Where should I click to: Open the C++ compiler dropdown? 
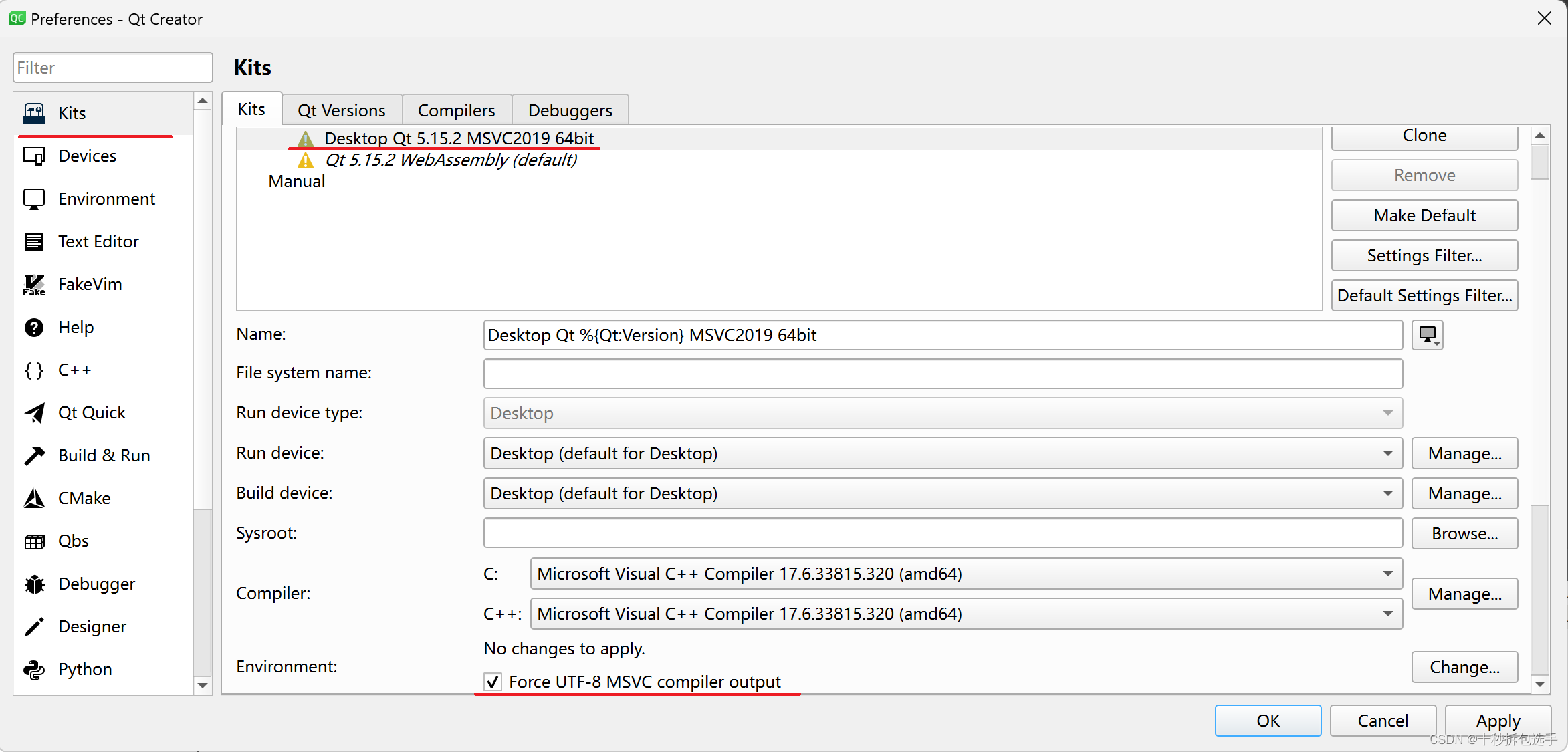pyautogui.click(x=966, y=614)
